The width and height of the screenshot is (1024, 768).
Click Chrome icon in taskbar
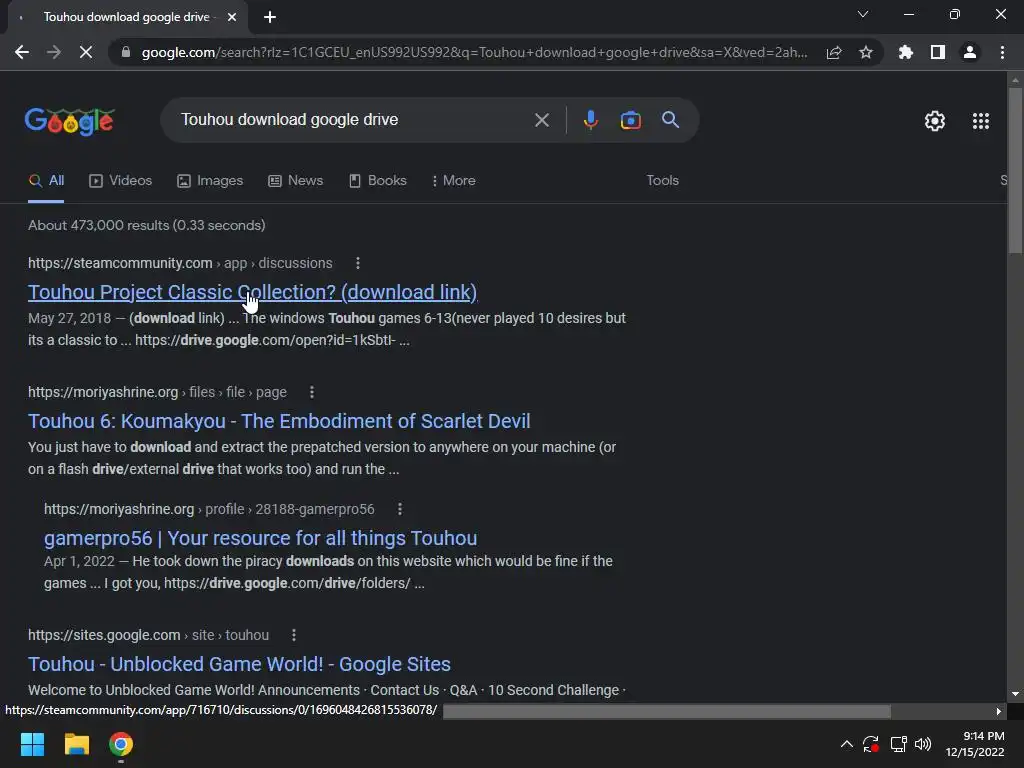pyautogui.click(x=121, y=744)
